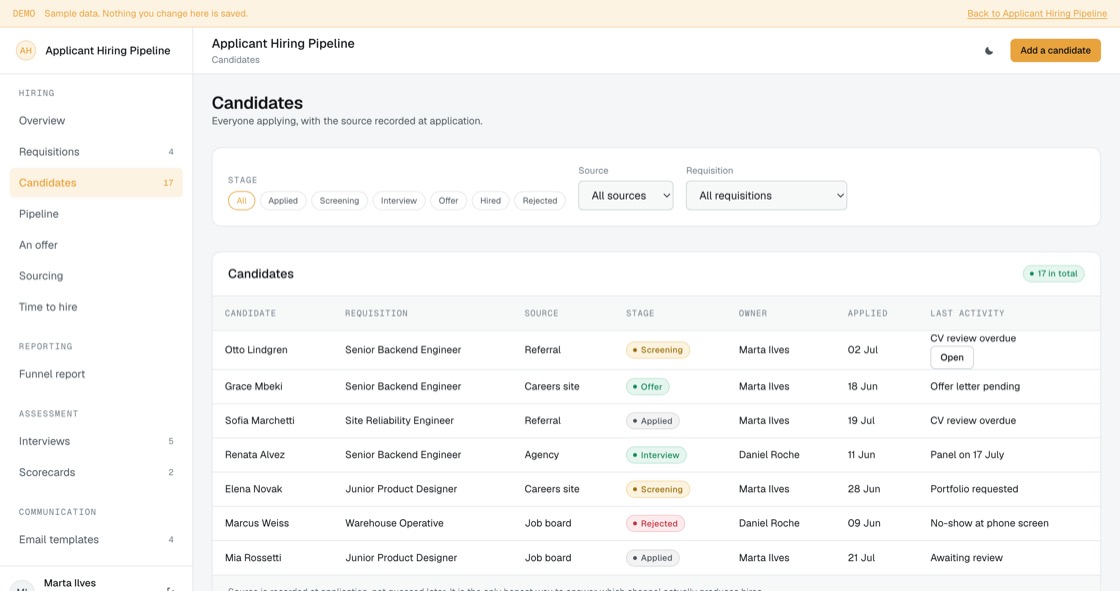
Task: Filter by Screening stage chip
Action: point(339,201)
